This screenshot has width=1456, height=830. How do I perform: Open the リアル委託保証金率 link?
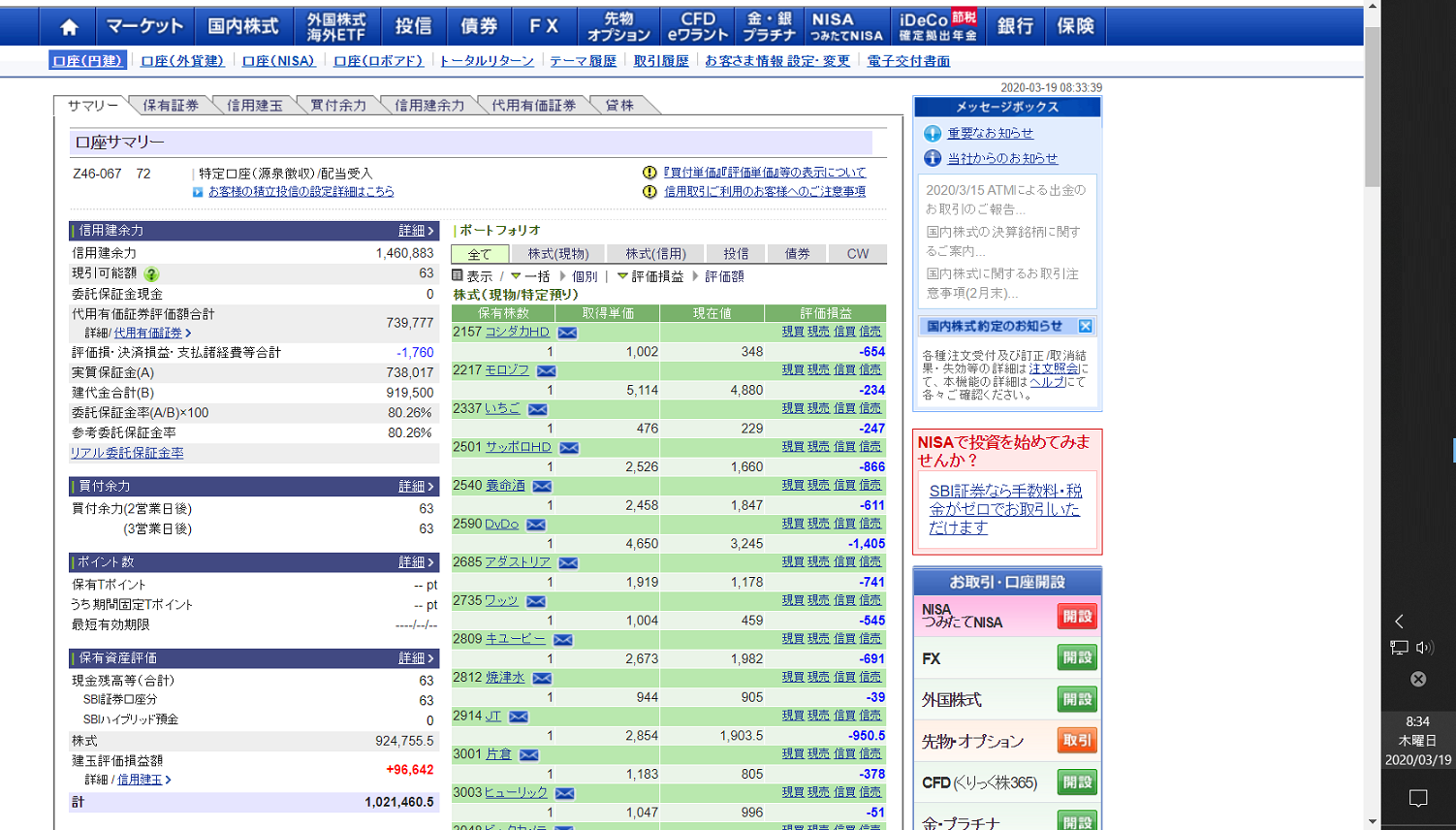pos(127,453)
